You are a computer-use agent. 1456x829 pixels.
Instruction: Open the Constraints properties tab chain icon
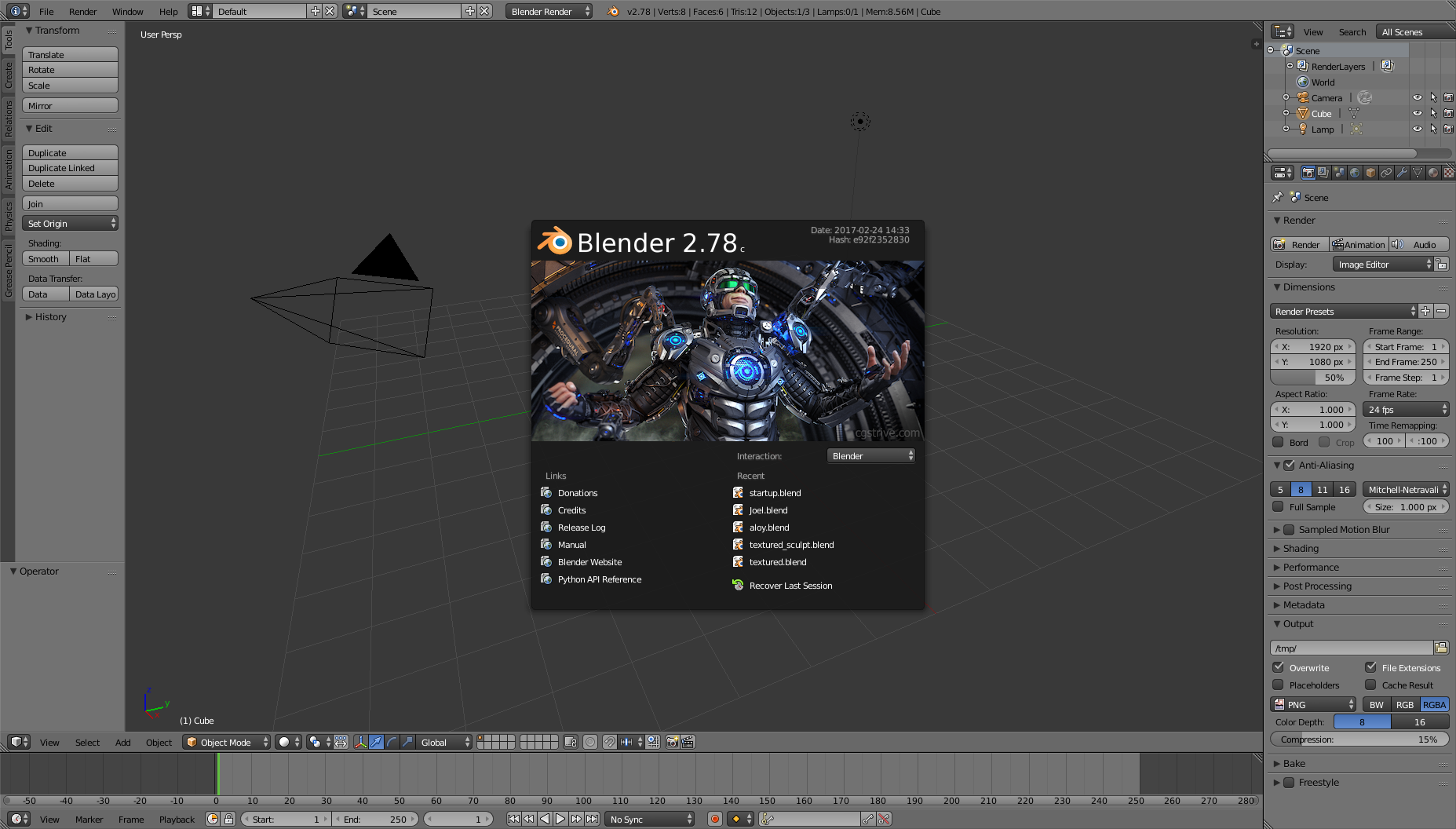(x=1386, y=173)
